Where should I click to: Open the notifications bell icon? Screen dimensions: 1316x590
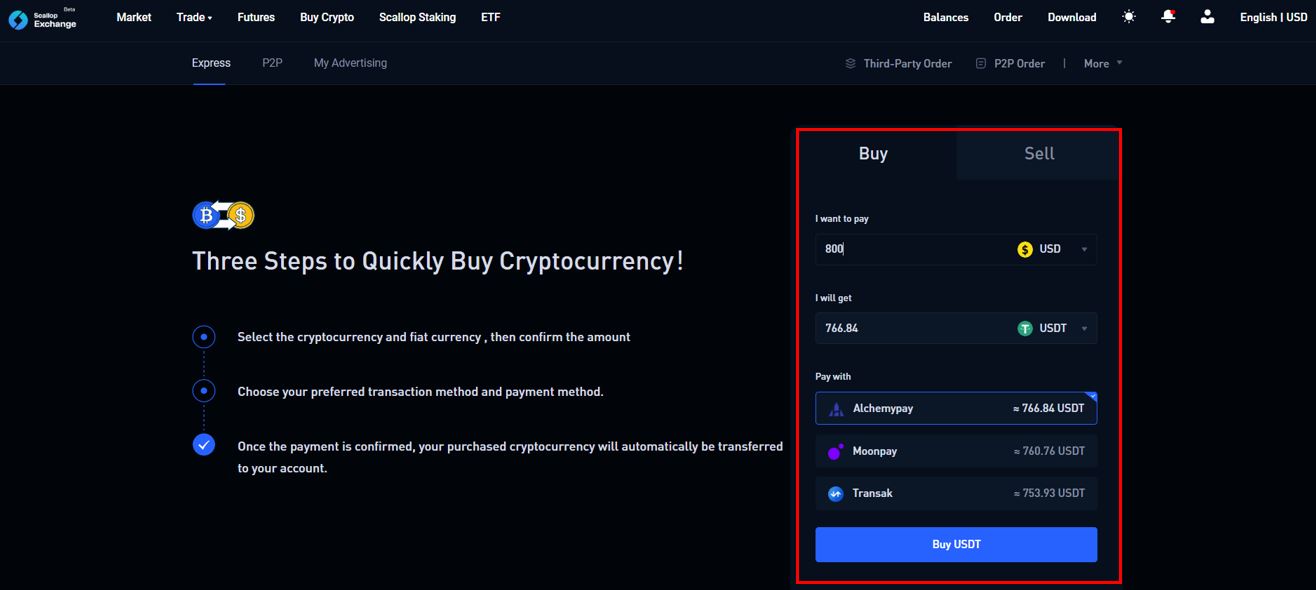coord(1168,17)
